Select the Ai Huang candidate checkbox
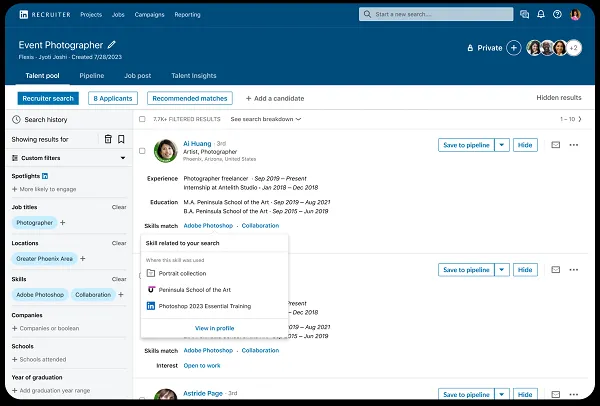Viewport: 600px width, 406px height. [x=142, y=151]
